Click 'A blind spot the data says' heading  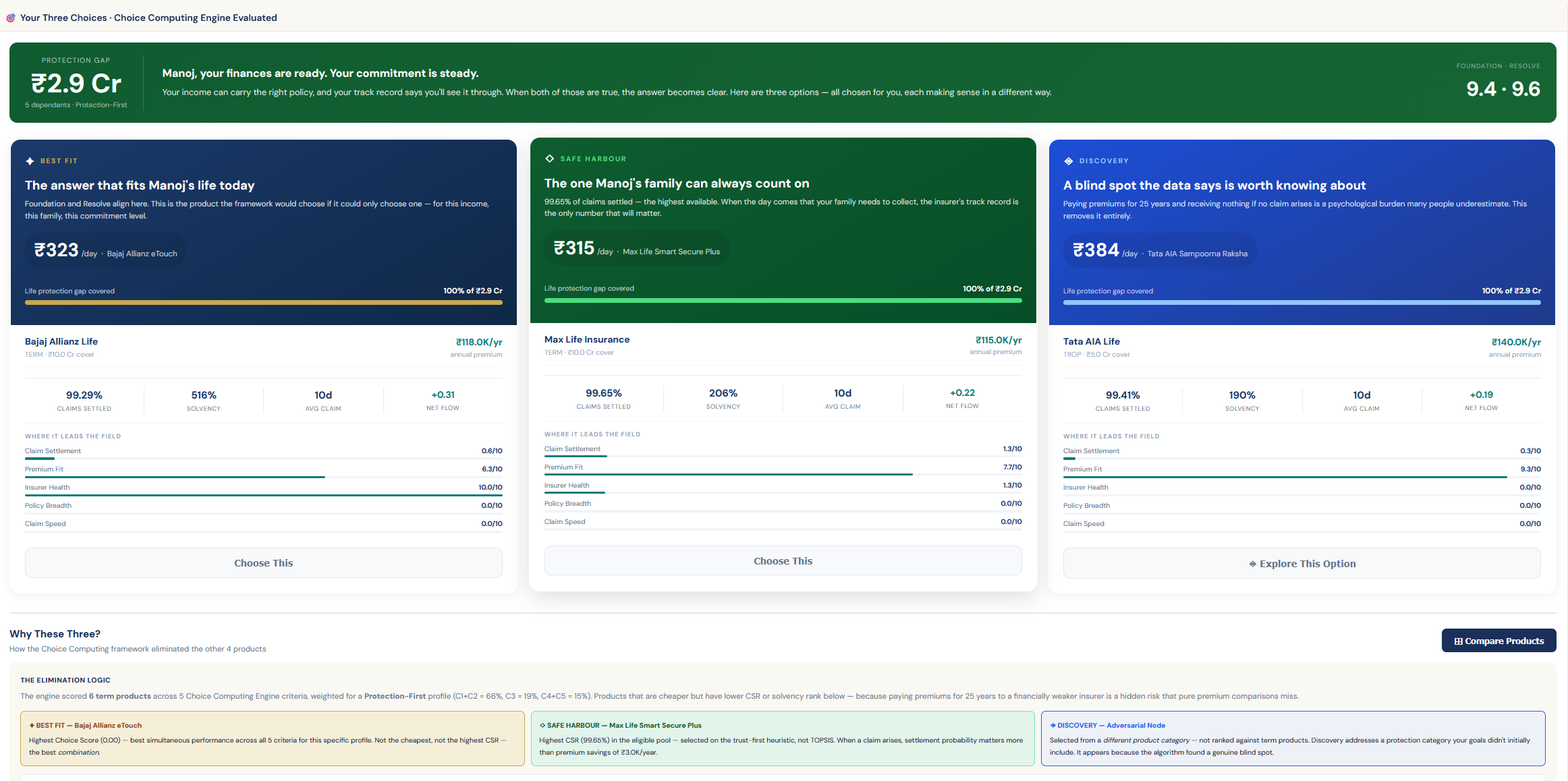pyautogui.click(x=1214, y=185)
